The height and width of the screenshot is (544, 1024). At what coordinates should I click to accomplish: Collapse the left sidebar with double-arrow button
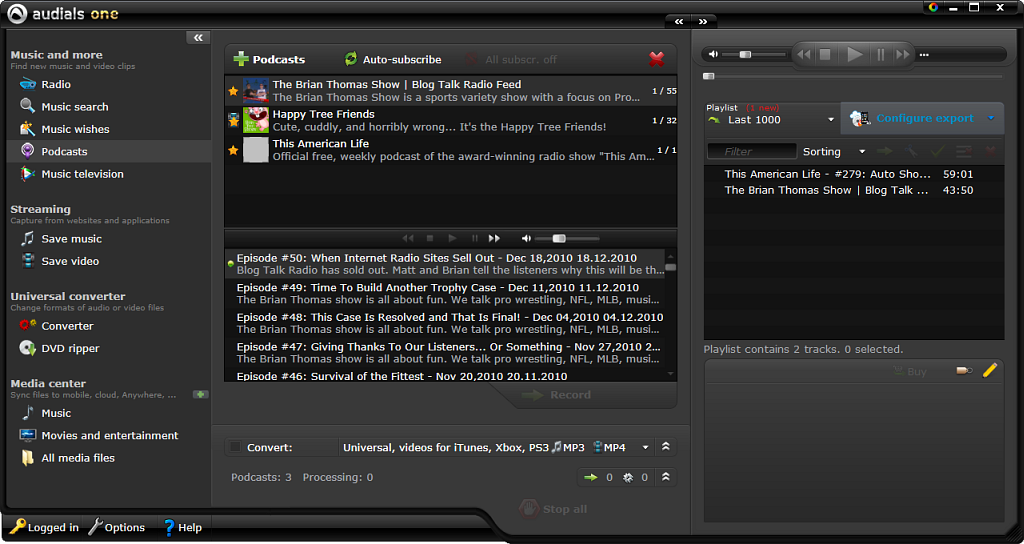coord(198,38)
